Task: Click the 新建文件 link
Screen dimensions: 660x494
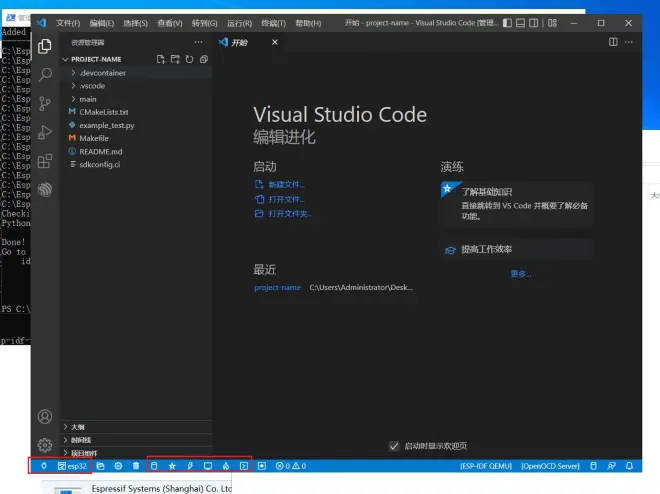Action: pyautogui.click(x=286, y=185)
